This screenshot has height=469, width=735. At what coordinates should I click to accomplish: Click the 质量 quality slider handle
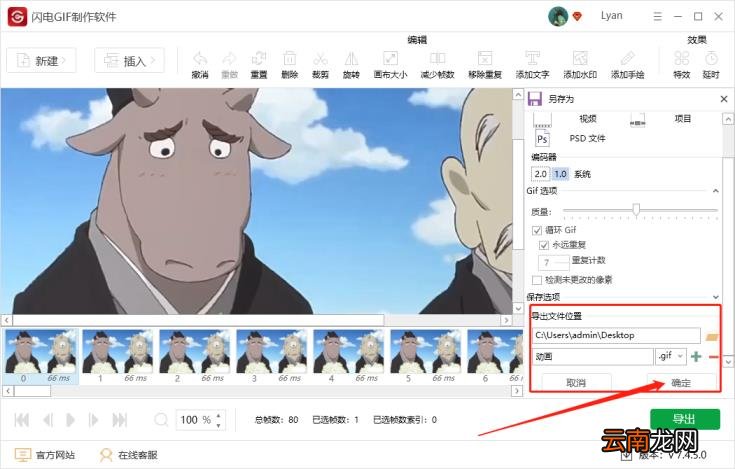pos(636,209)
